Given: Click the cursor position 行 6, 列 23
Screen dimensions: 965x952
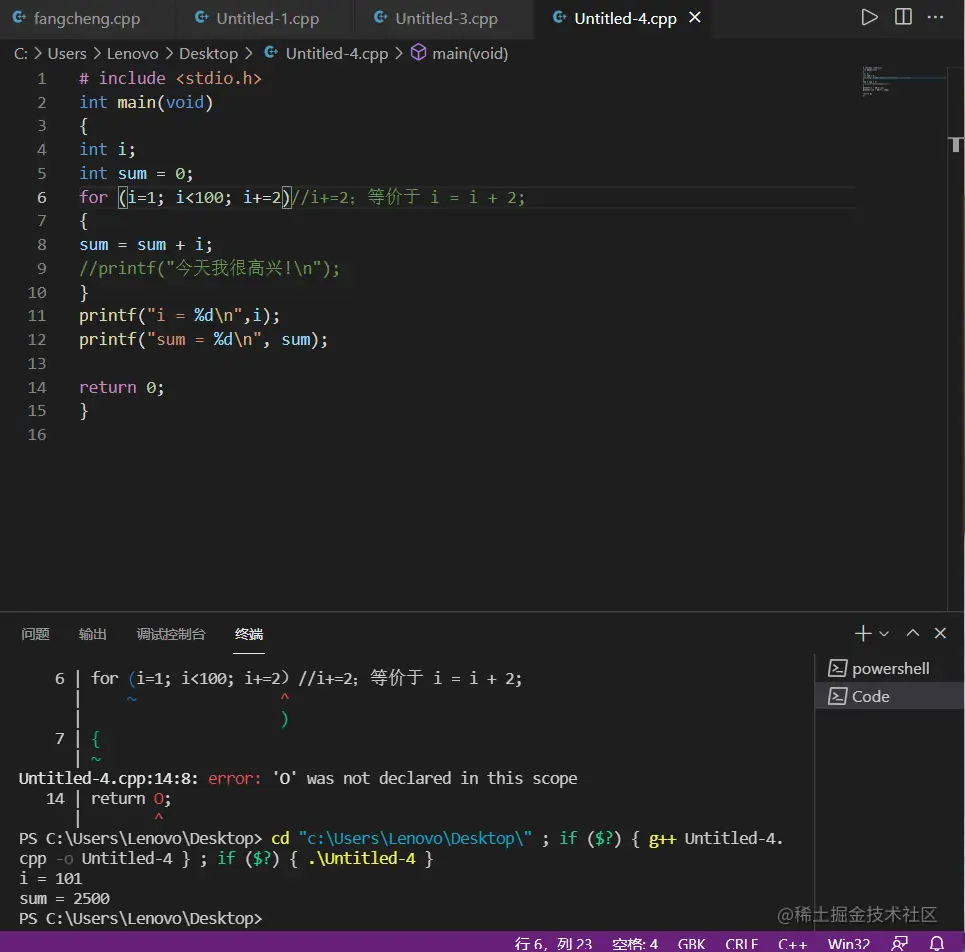Looking at the screenshot, I should tap(553, 943).
